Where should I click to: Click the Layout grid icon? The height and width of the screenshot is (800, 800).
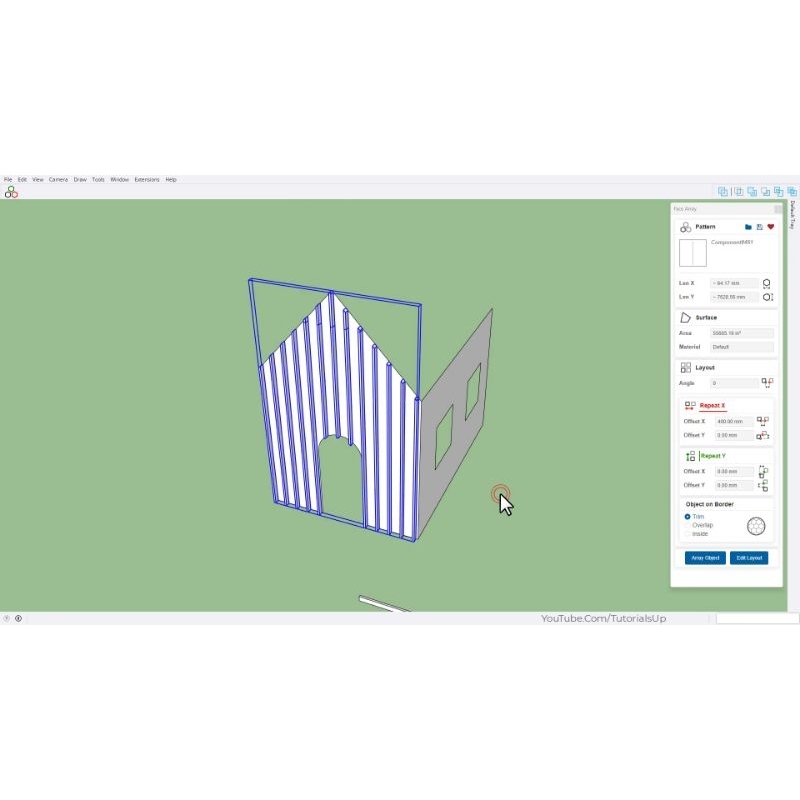(686, 368)
